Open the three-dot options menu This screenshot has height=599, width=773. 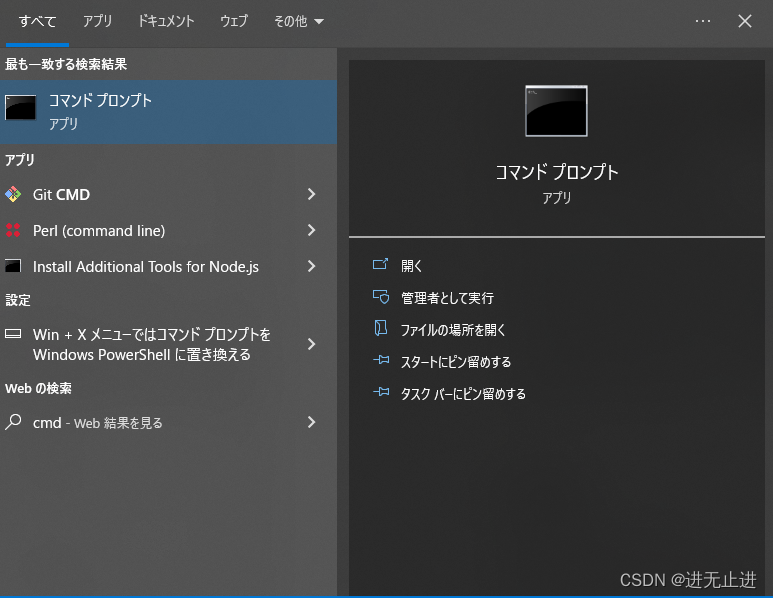(x=703, y=21)
